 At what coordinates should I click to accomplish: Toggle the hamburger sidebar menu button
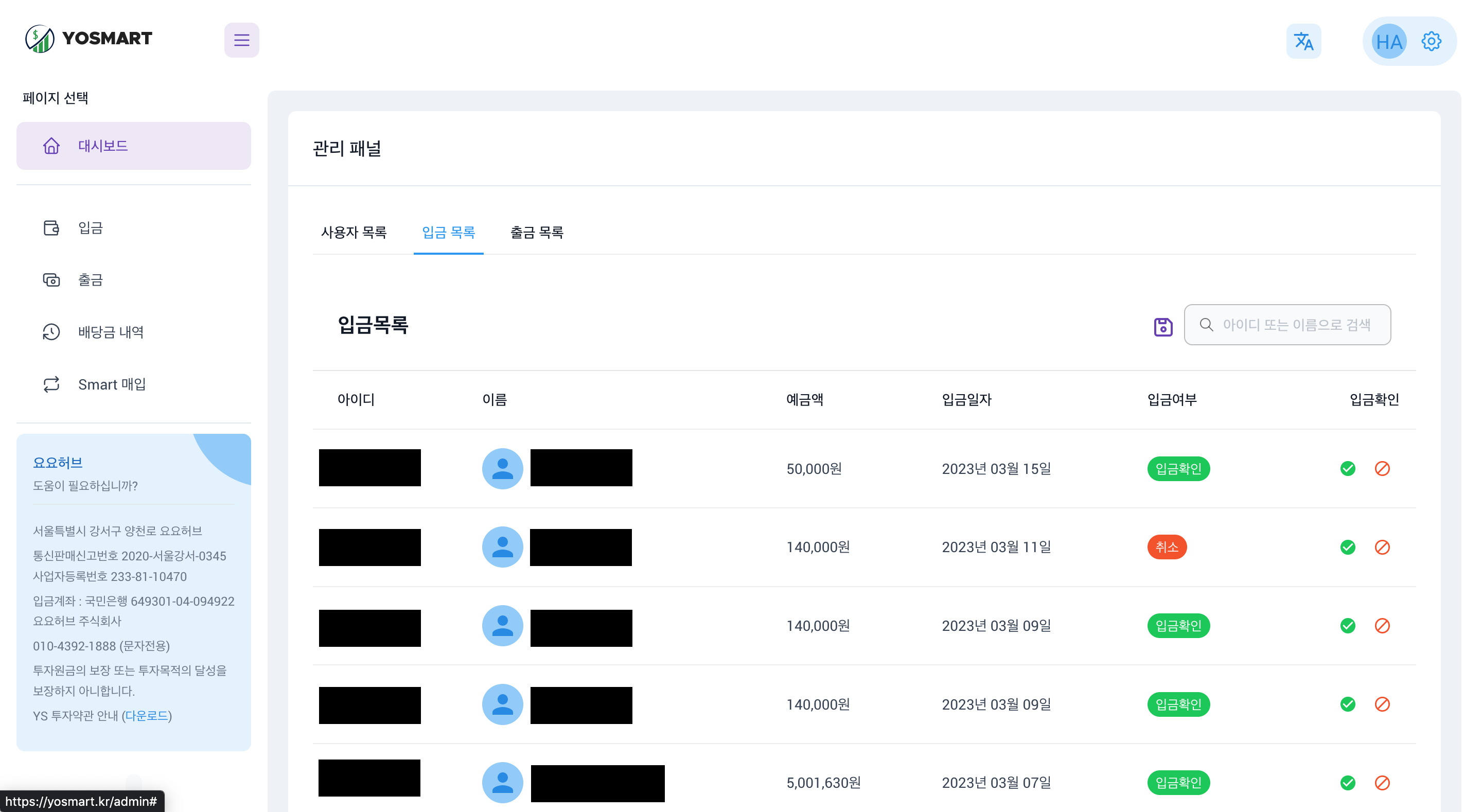click(x=242, y=40)
